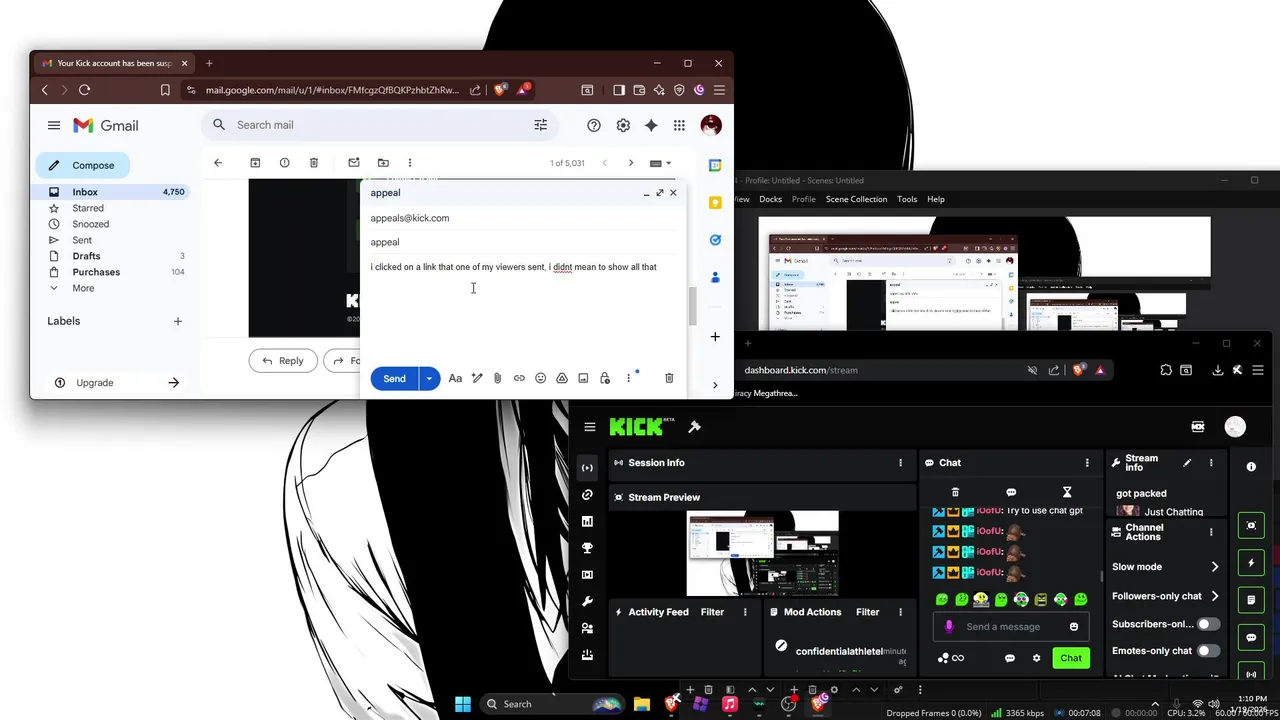This screenshot has width=1280, height=720.
Task: Archive the open email in Gmail
Action: (x=255, y=163)
